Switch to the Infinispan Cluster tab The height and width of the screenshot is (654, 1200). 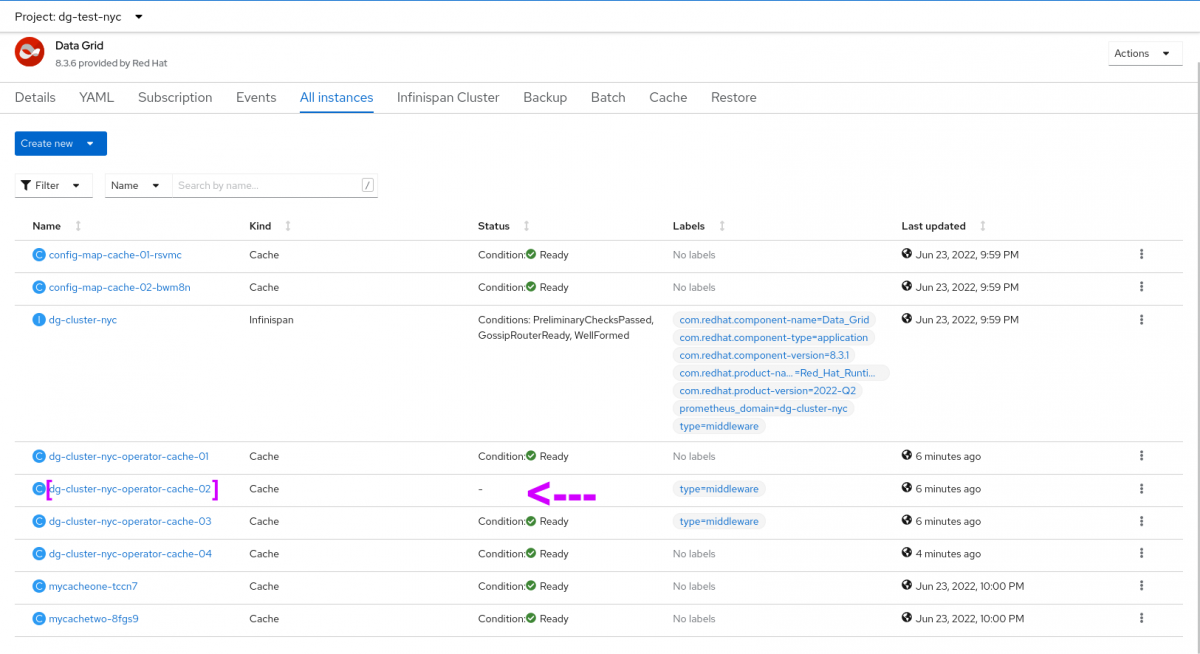pyautogui.click(x=448, y=98)
